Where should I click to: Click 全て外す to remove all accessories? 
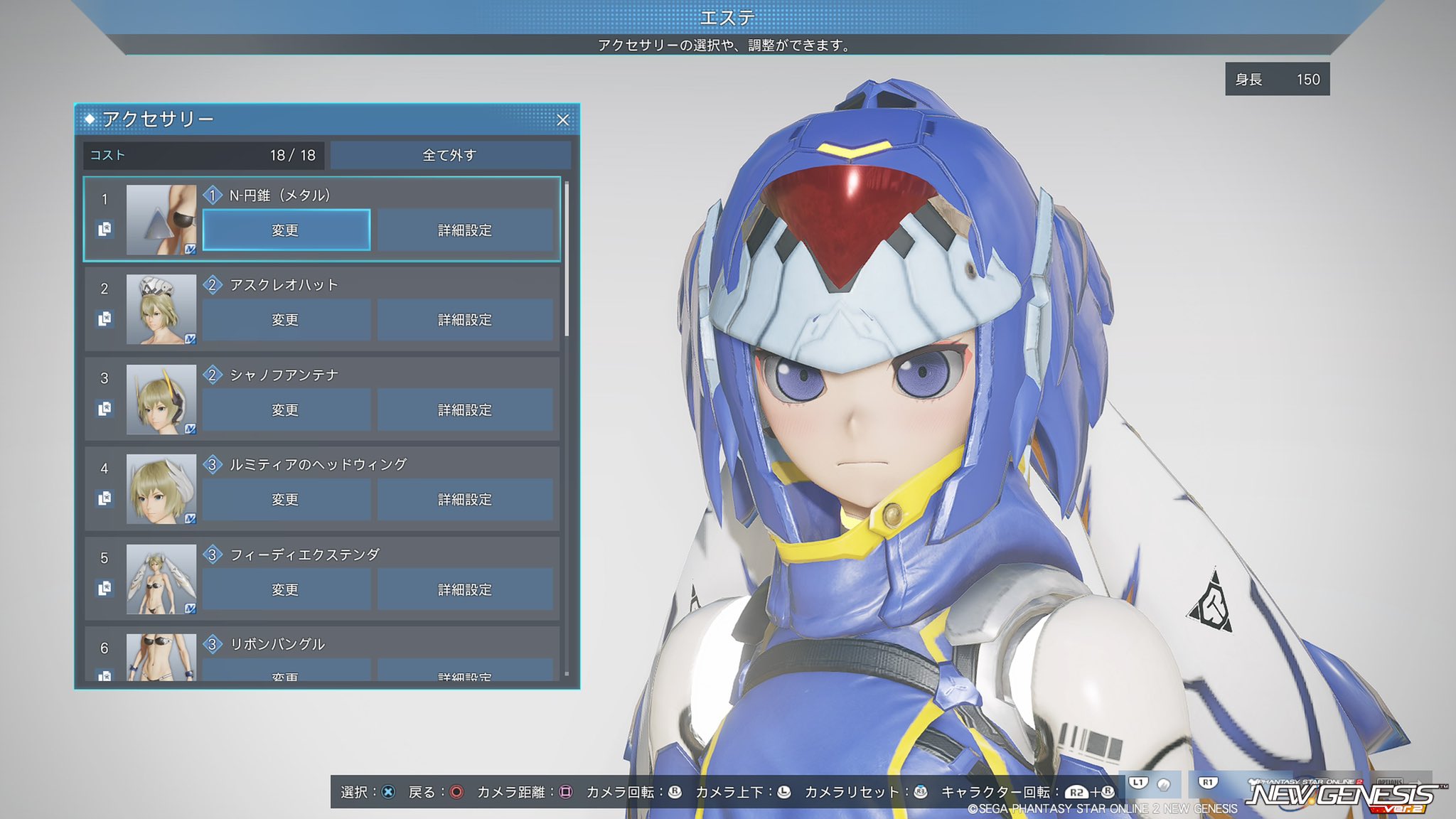click(x=450, y=155)
